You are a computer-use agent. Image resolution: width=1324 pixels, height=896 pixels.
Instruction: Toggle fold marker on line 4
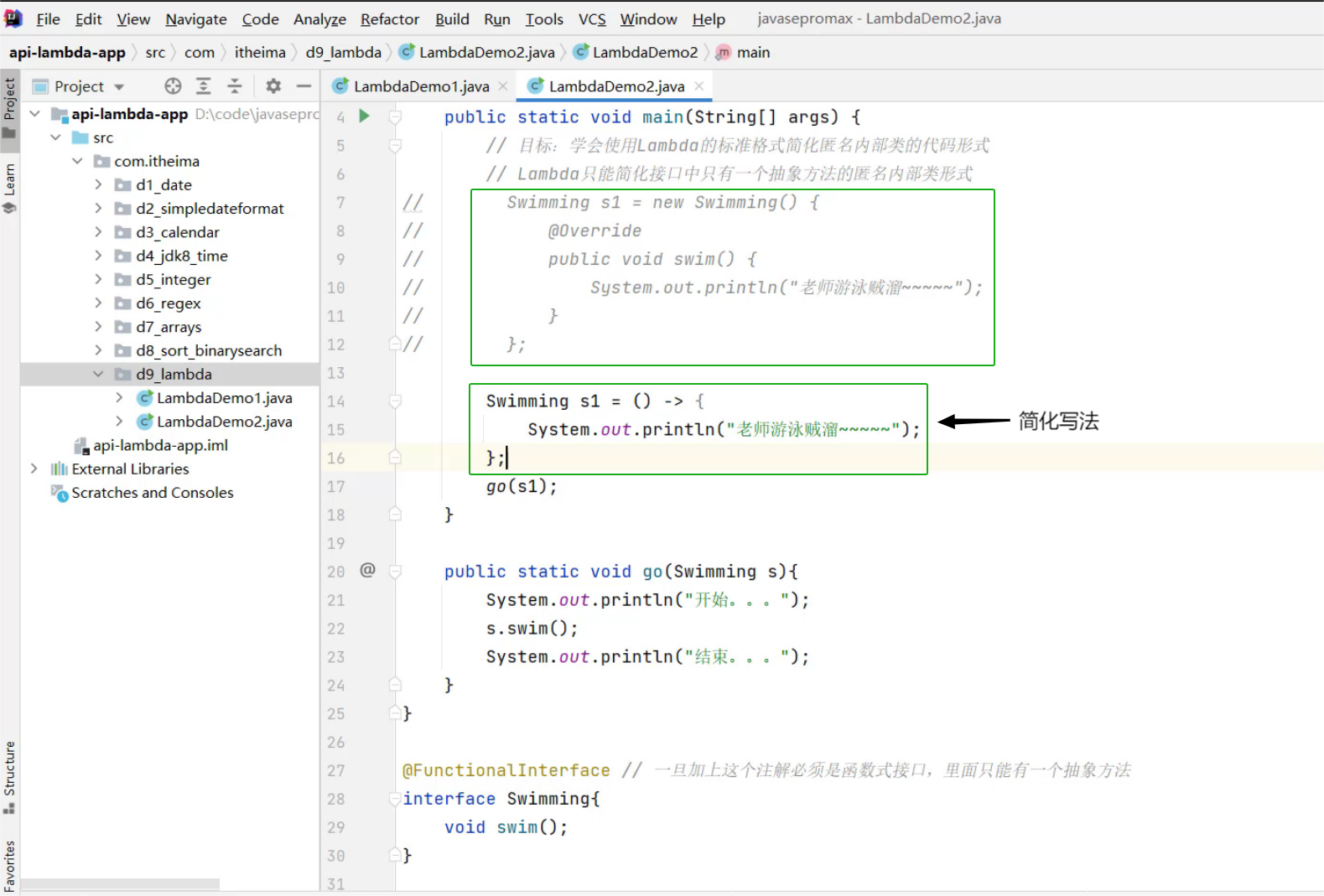[395, 117]
